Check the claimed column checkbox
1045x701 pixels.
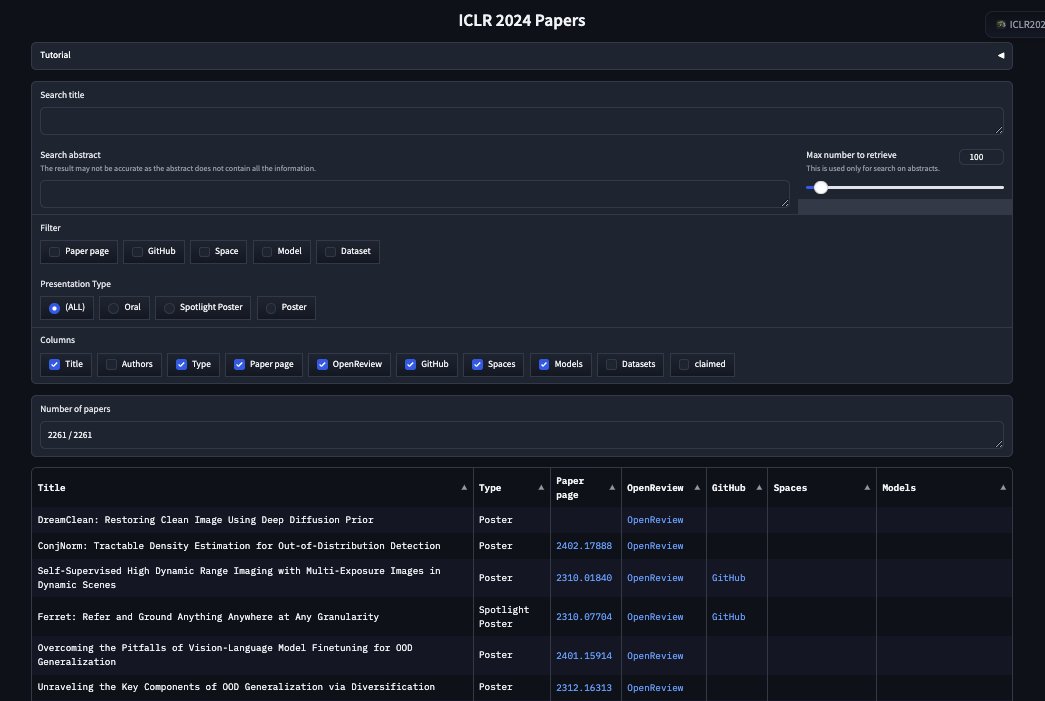[x=684, y=364]
